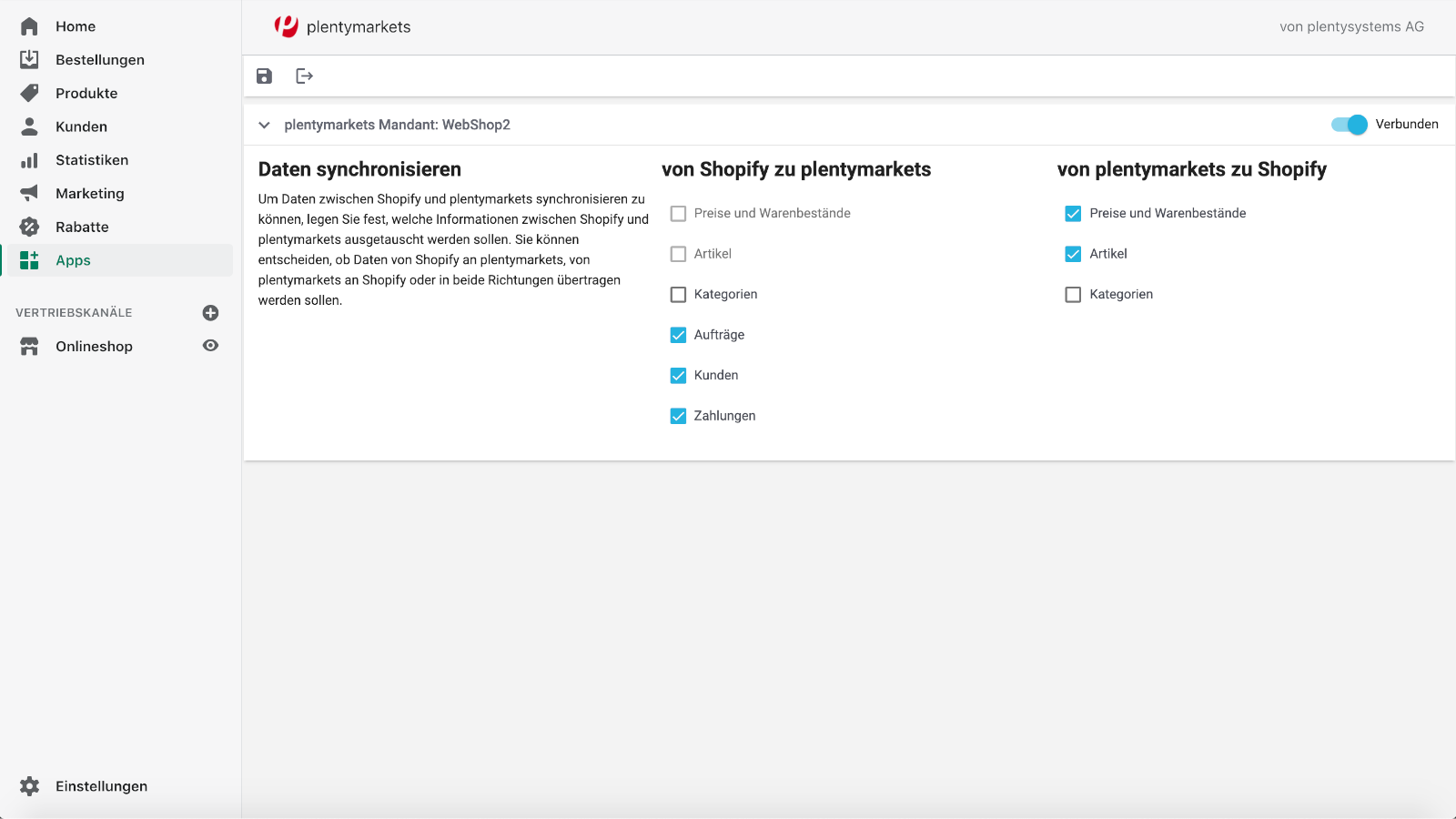Screen dimensions: 1456x819
Task: Click the Bestellungen inbox icon
Action: pos(29,59)
